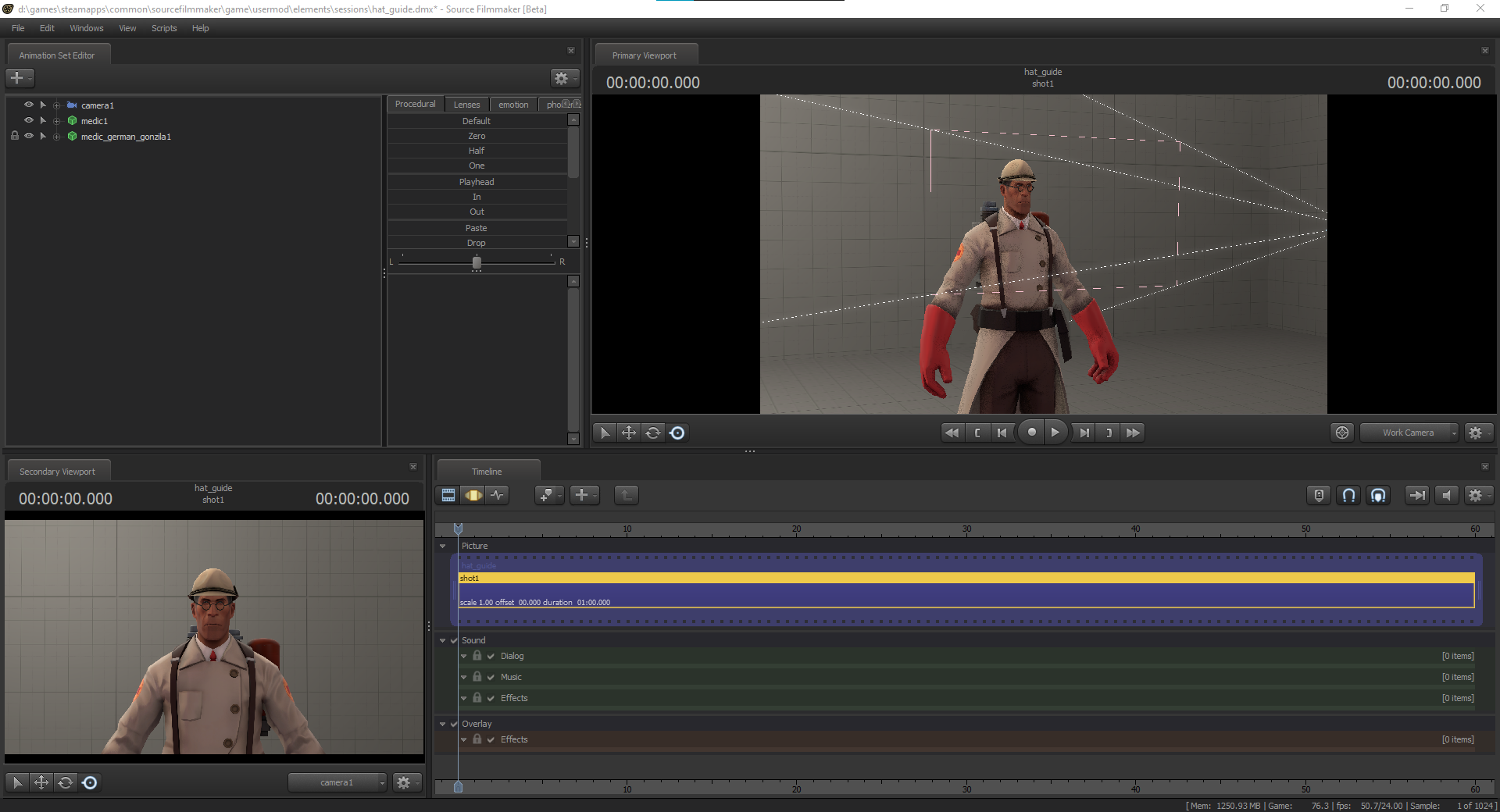The height and width of the screenshot is (812, 1500).
Task: Toggle the lock on medic_german_gonzila1
Action: tap(15, 136)
